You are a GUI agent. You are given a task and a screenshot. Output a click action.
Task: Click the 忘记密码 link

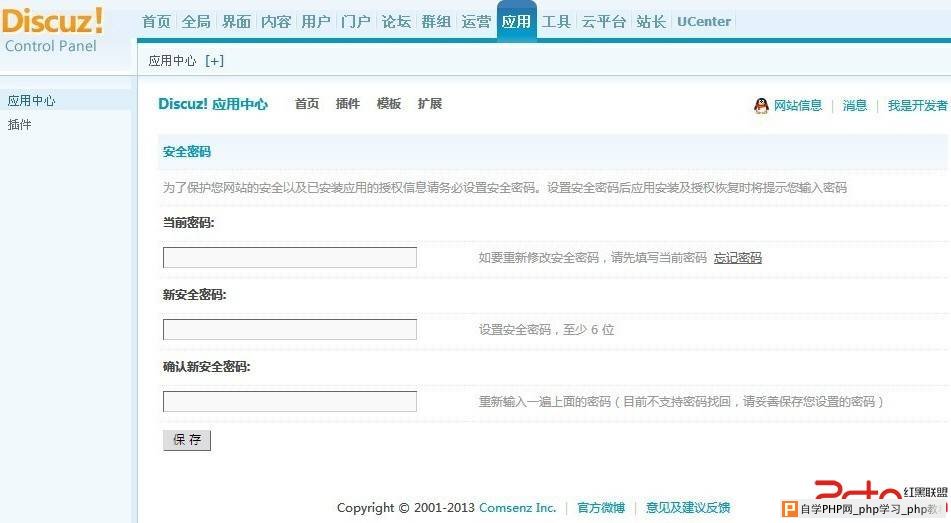pyautogui.click(x=738, y=258)
